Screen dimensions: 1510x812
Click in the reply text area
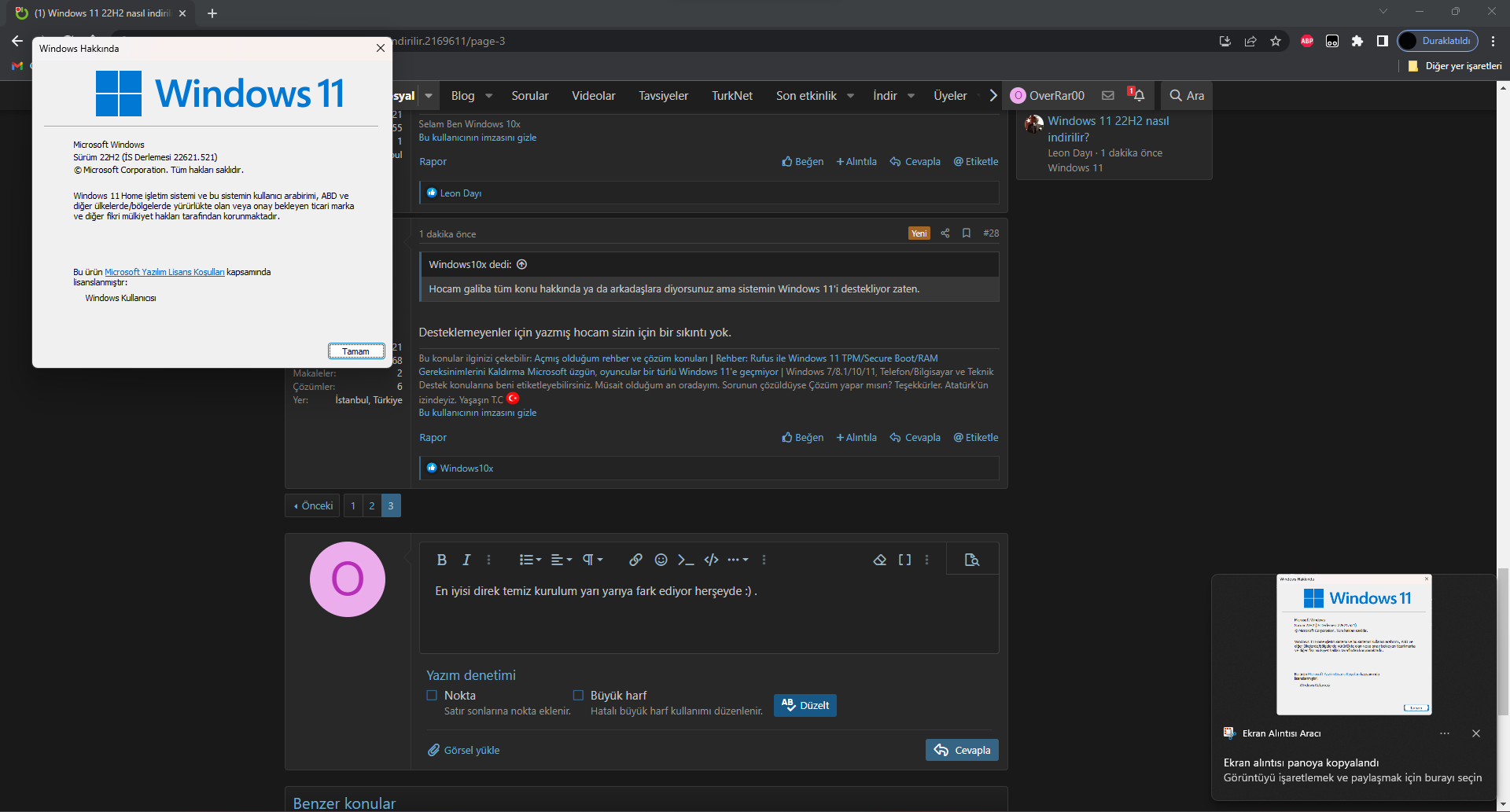(x=709, y=613)
